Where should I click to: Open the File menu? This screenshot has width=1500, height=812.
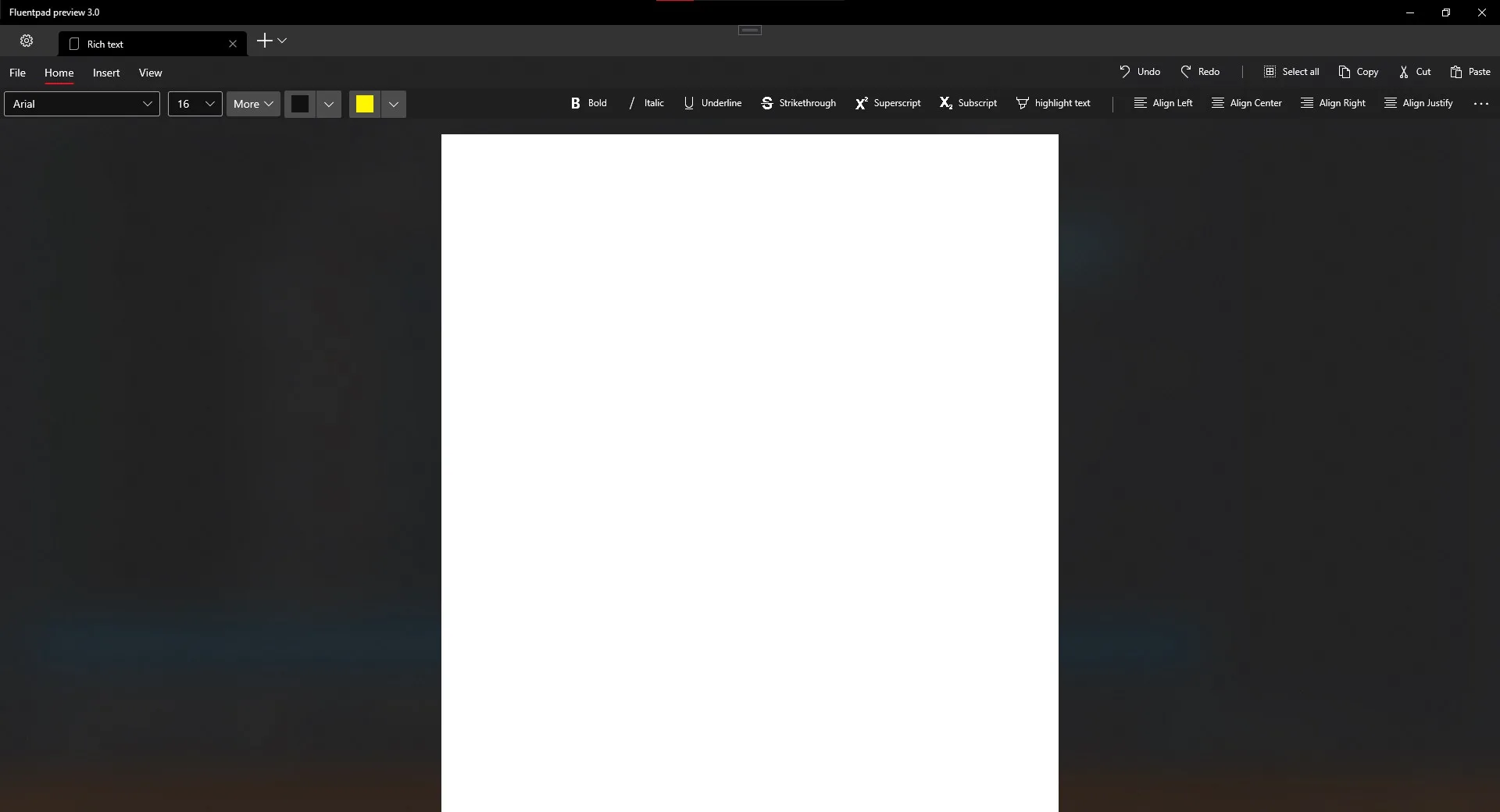coord(17,73)
